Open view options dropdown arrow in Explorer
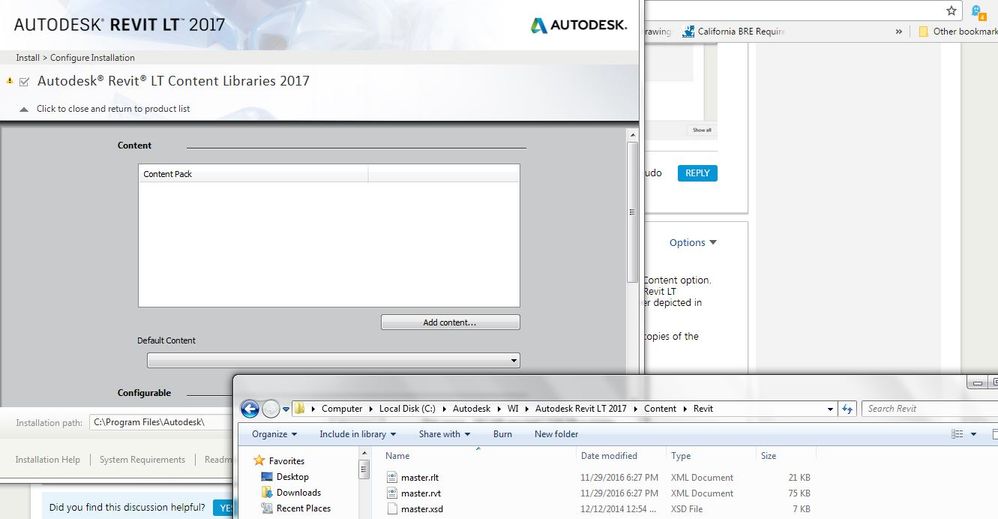This screenshot has height=519, width=998. pos(973,434)
